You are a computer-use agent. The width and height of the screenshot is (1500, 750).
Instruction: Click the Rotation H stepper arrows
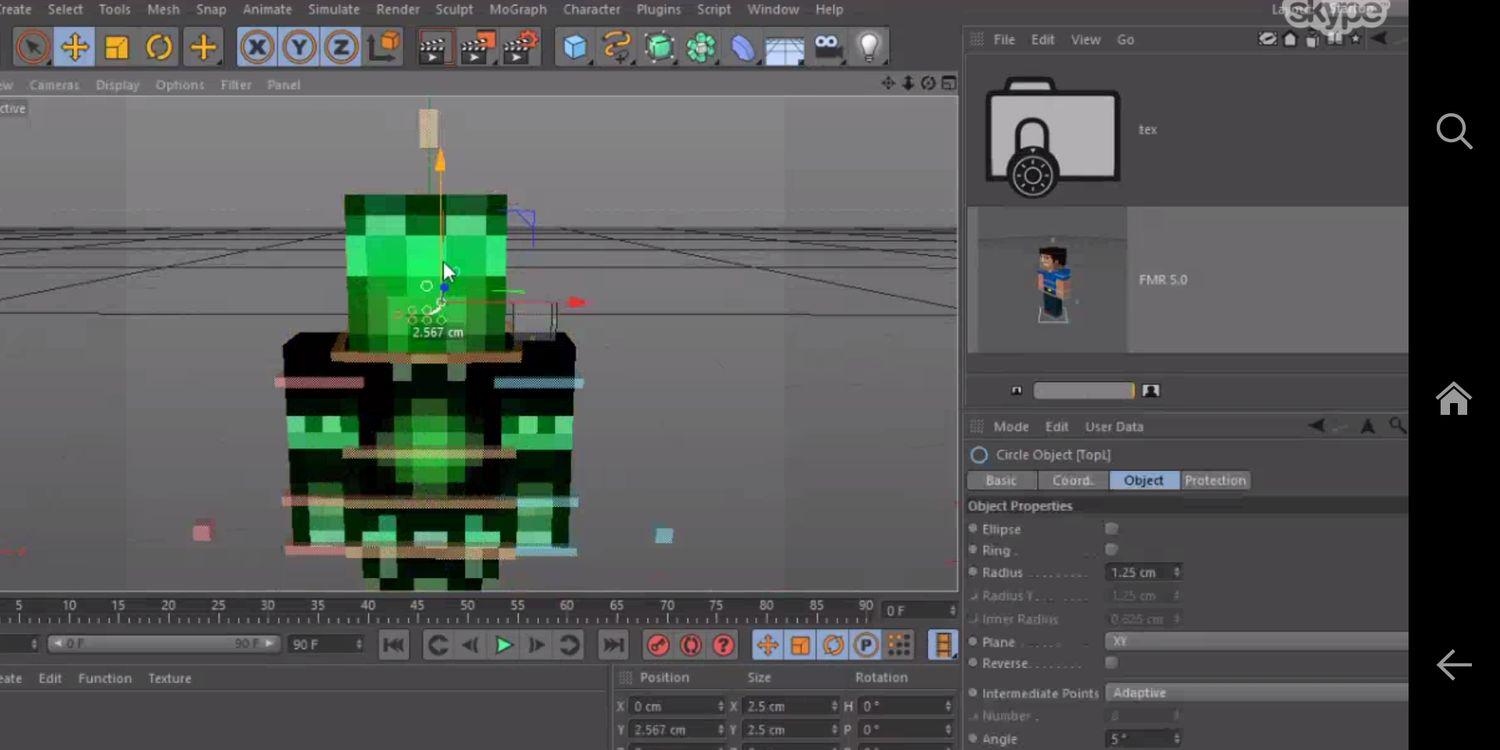tap(948, 706)
